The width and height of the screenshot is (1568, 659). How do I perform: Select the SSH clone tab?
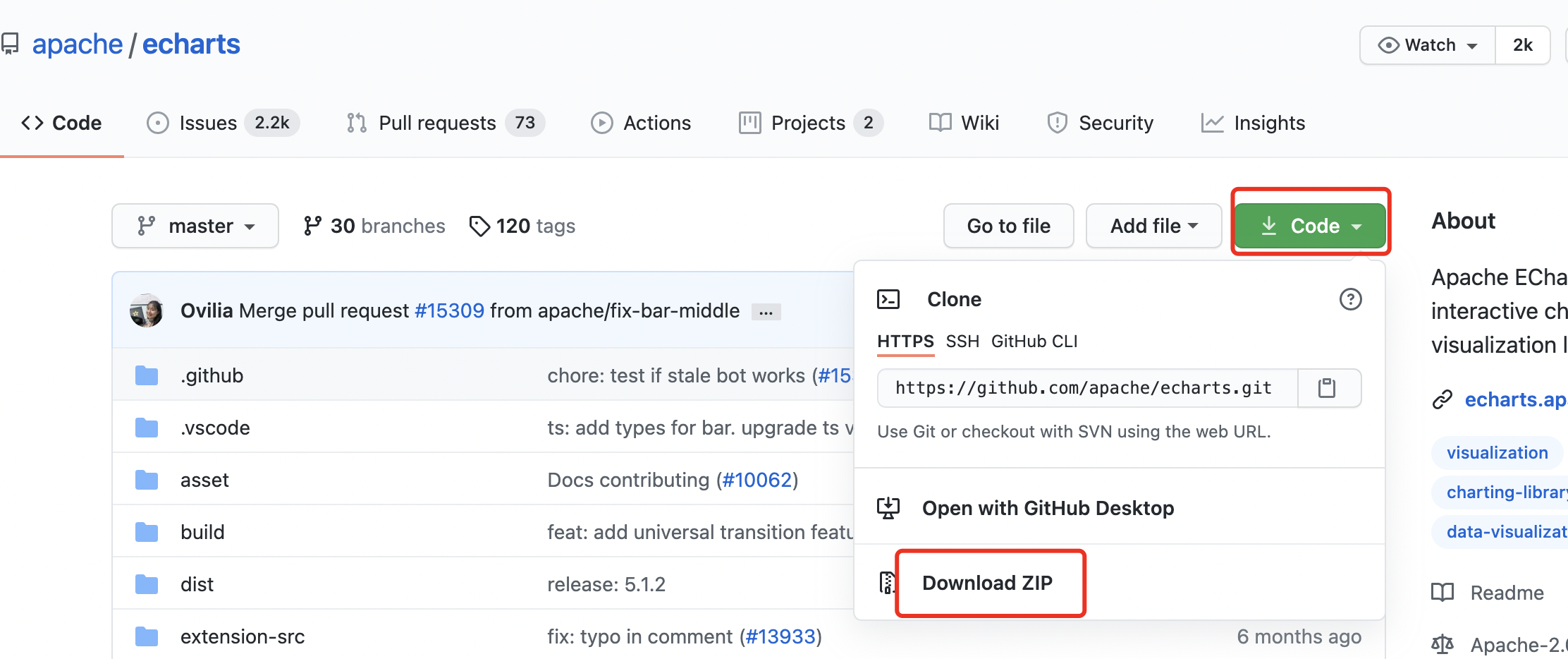click(962, 341)
